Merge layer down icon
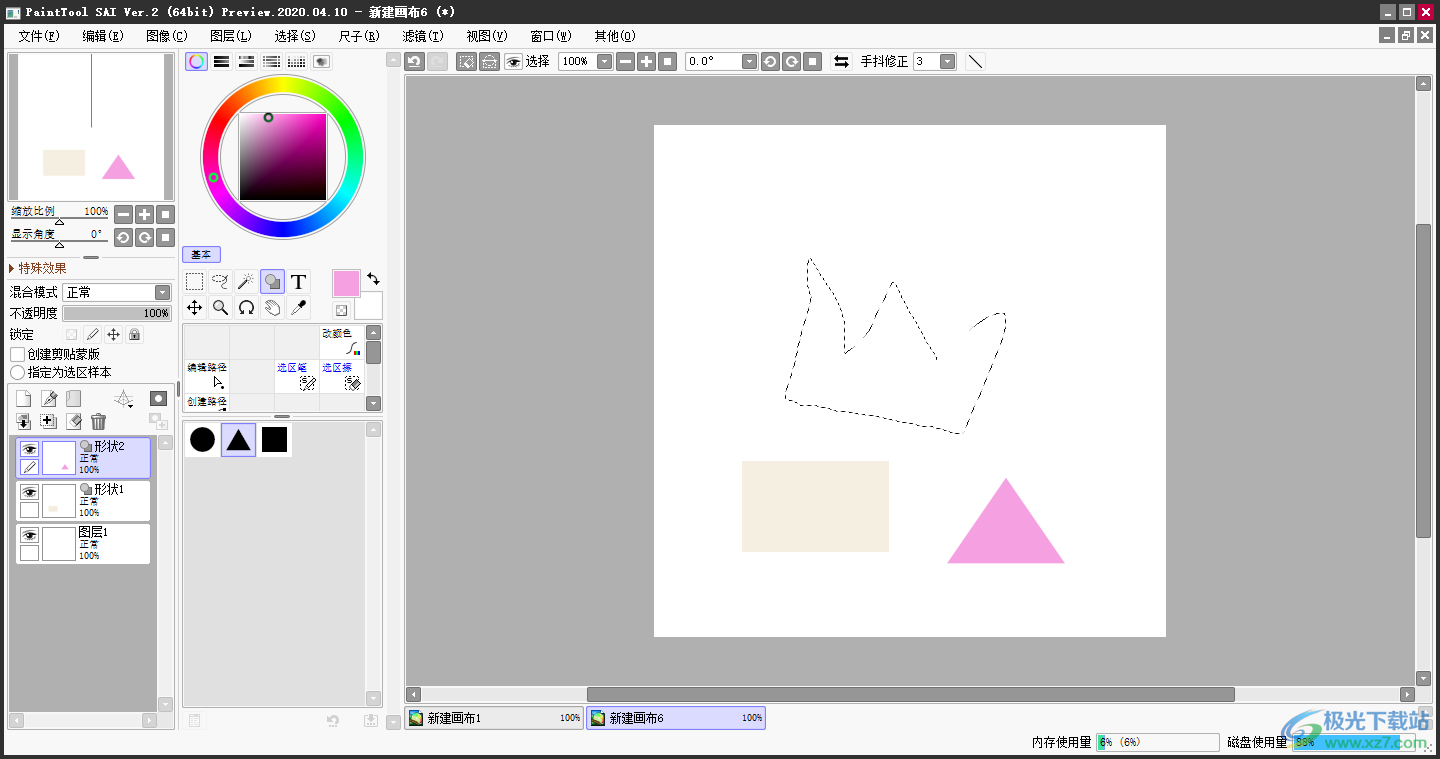This screenshot has width=1440, height=759. click(24, 422)
